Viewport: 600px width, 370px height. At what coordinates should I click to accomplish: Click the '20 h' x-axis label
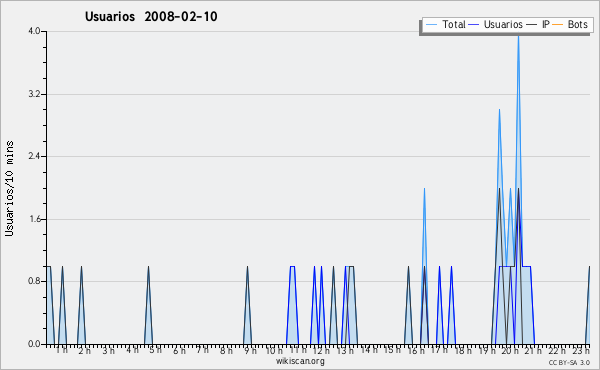click(x=510, y=350)
